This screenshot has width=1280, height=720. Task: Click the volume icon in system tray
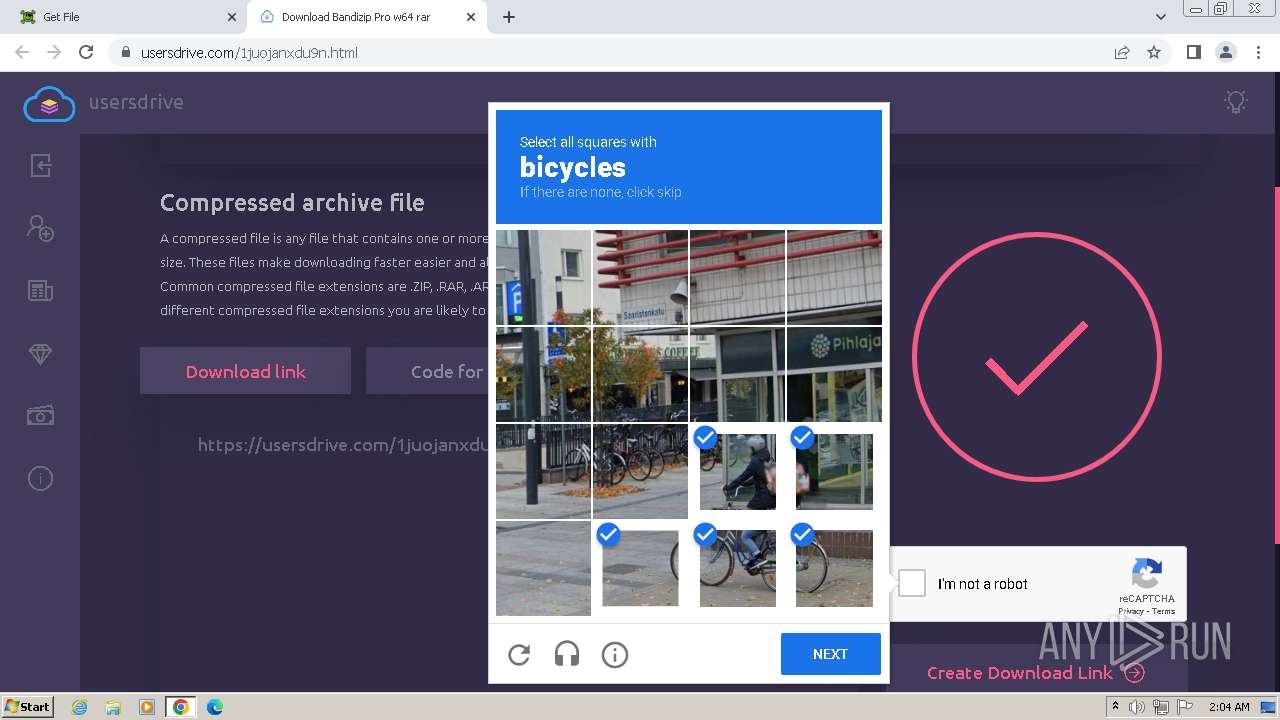1137,707
